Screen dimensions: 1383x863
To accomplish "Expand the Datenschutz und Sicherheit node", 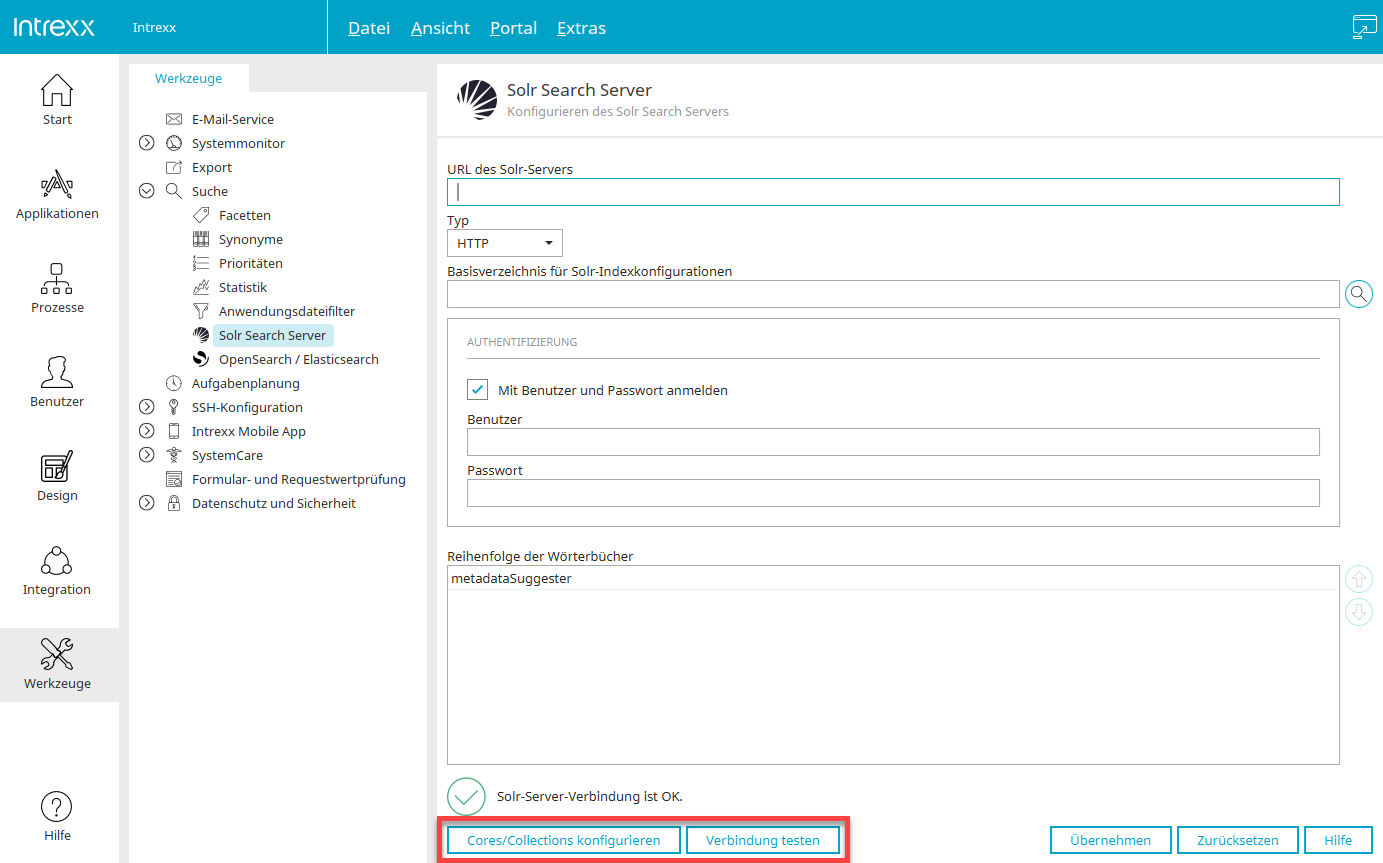I will click(x=147, y=503).
